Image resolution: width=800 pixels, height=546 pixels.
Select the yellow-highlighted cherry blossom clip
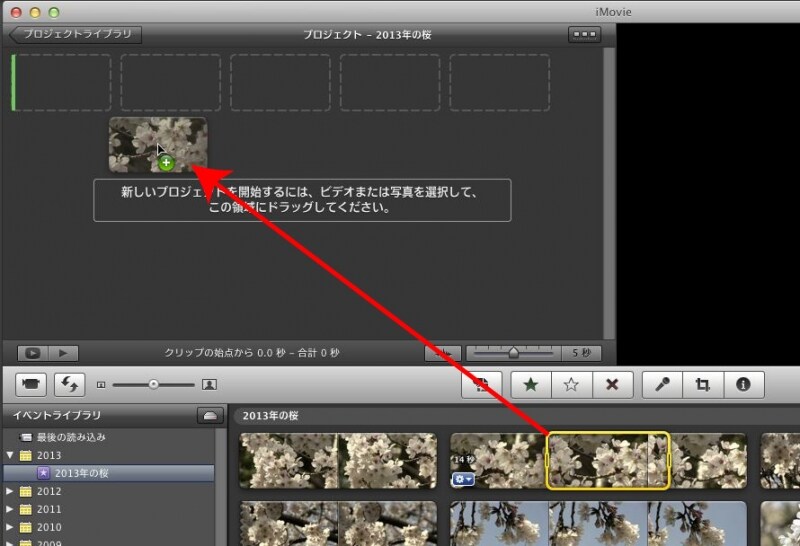[x=606, y=461]
